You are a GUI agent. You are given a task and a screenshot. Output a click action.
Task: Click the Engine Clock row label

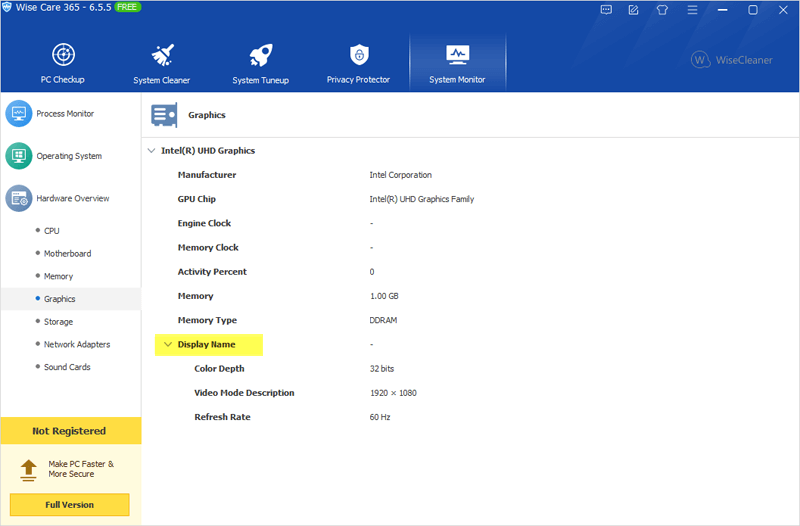204,223
